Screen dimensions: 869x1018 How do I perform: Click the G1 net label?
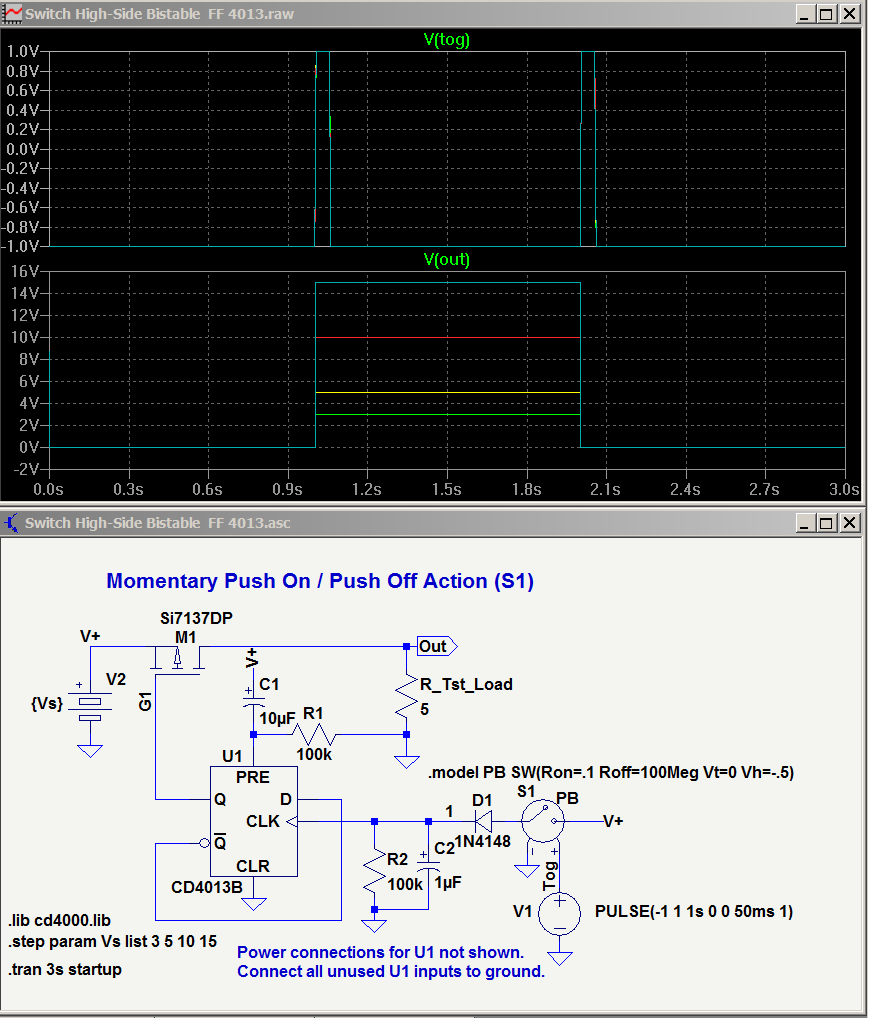(x=145, y=701)
